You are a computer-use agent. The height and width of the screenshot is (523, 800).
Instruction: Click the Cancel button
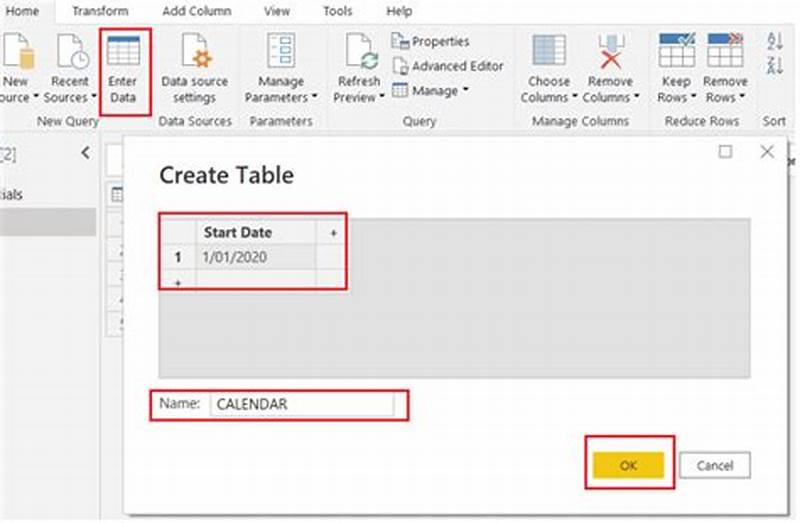tap(715, 465)
